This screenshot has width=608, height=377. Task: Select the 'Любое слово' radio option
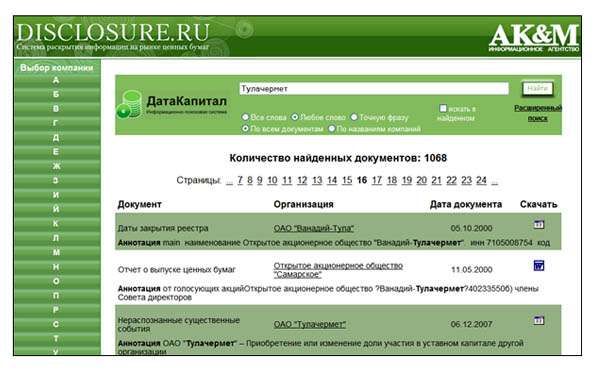tap(295, 117)
